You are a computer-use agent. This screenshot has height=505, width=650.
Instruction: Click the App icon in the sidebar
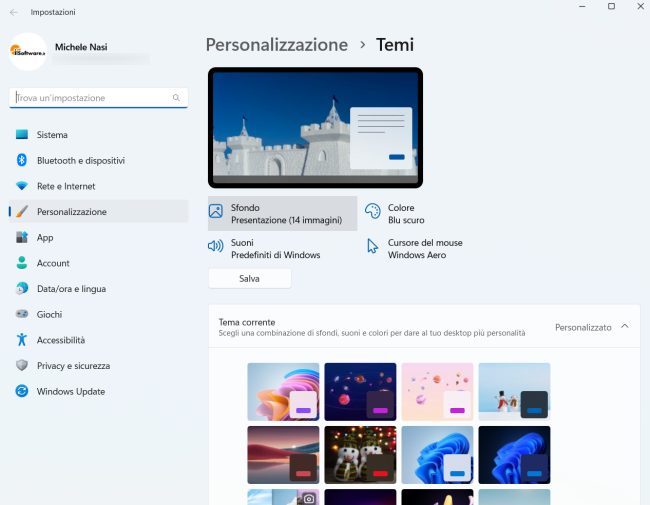tap(22, 237)
